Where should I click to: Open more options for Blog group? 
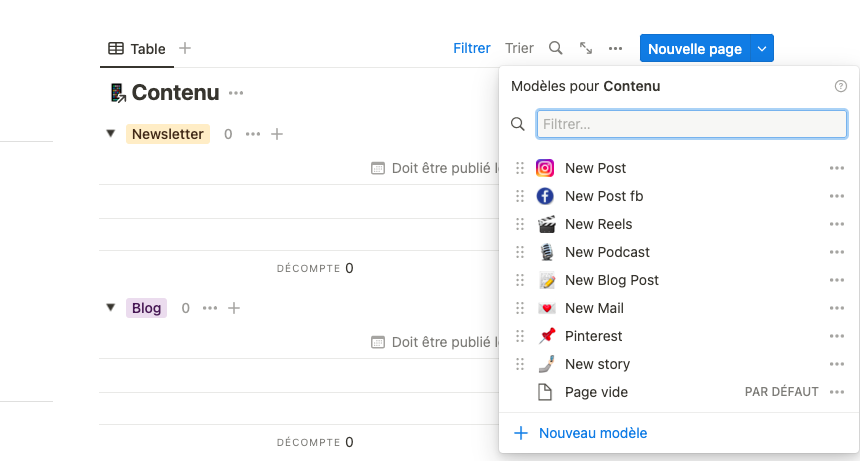(x=210, y=308)
